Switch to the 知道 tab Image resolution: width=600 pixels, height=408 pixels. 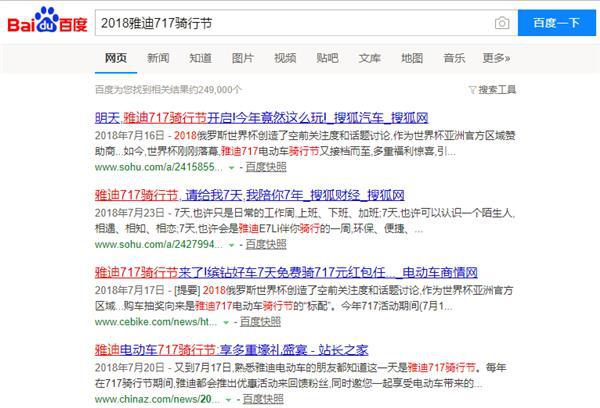pos(200,58)
